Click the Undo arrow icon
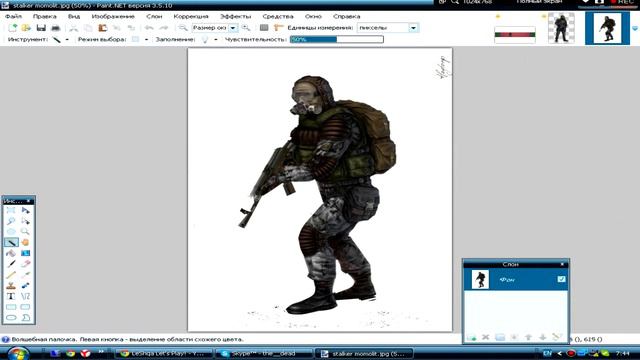 [x=149, y=28]
